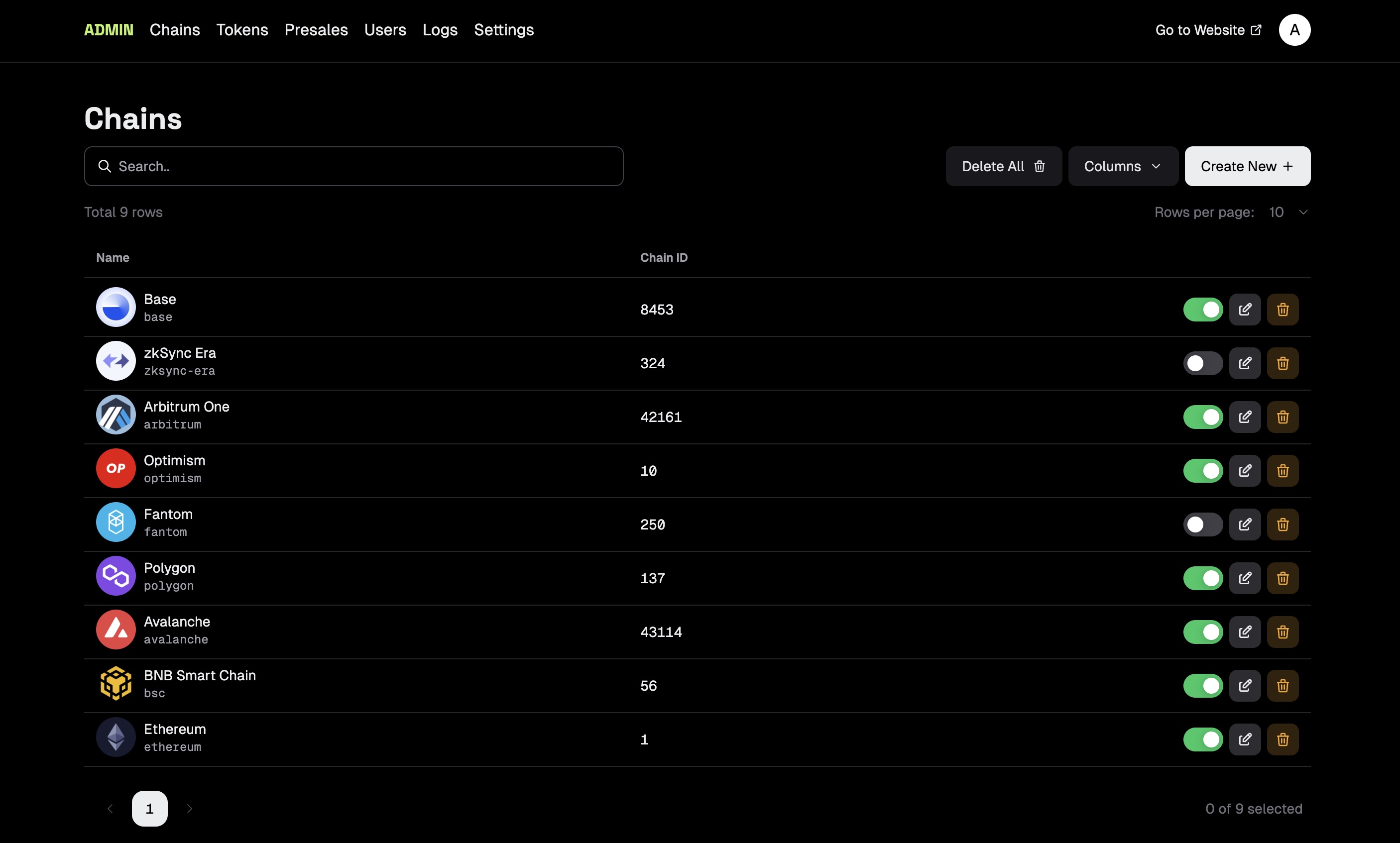1400x843 pixels.
Task: Go to the previous page arrow
Action: coord(110,808)
